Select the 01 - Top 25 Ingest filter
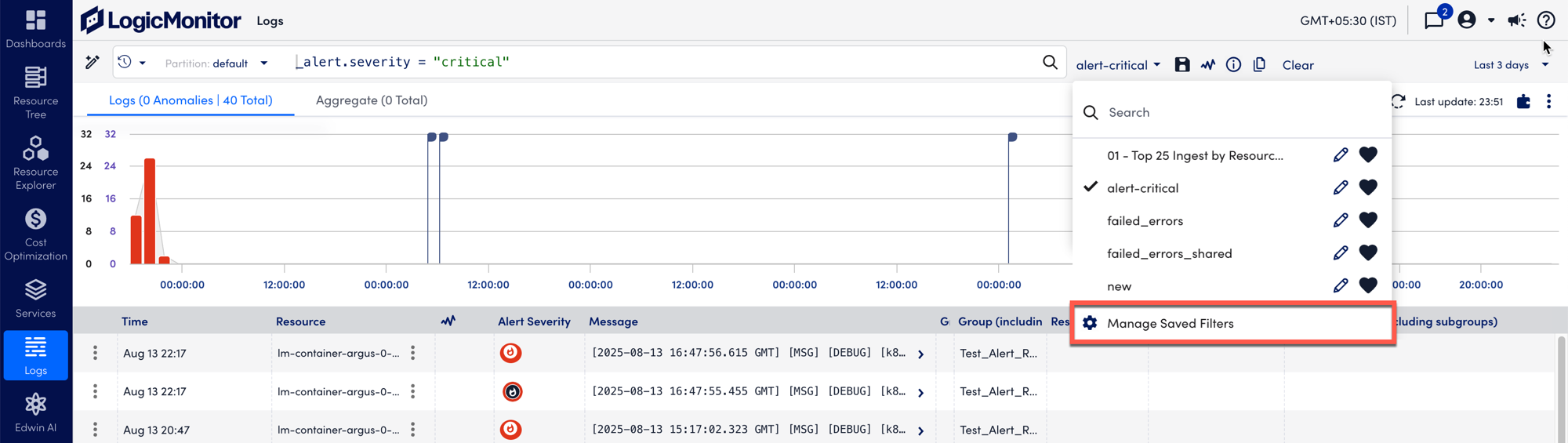Image resolution: width=1568 pixels, height=443 pixels. pyautogui.click(x=1195, y=155)
